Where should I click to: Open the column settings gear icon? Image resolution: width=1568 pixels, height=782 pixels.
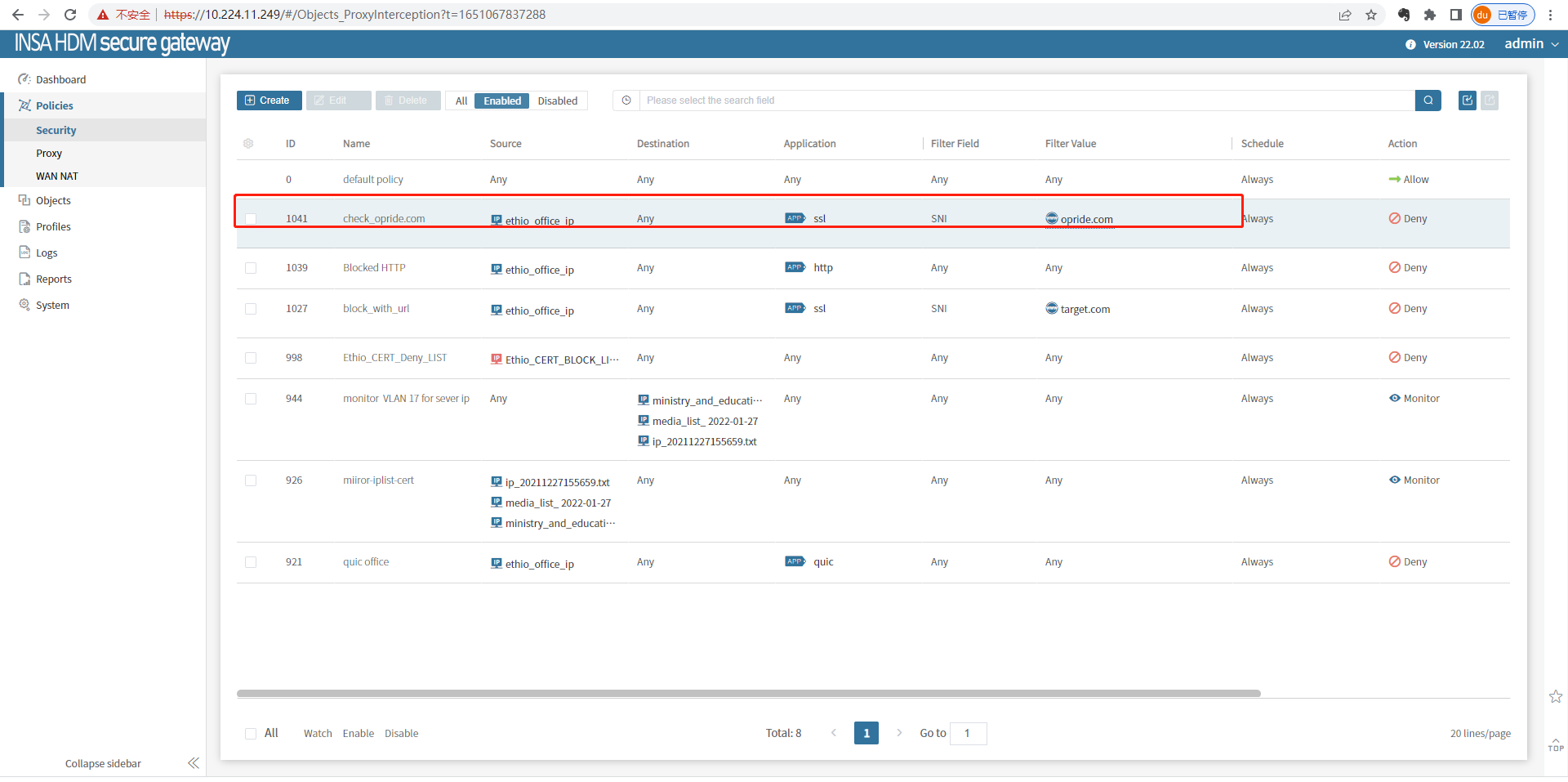pyautogui.click(x=248, y=144)
